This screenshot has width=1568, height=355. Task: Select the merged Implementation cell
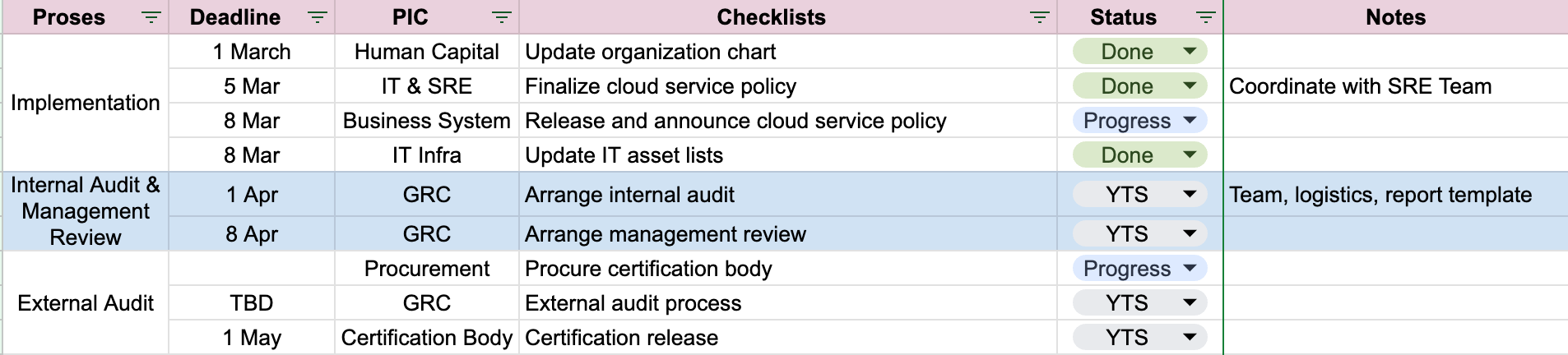(86, 103)
